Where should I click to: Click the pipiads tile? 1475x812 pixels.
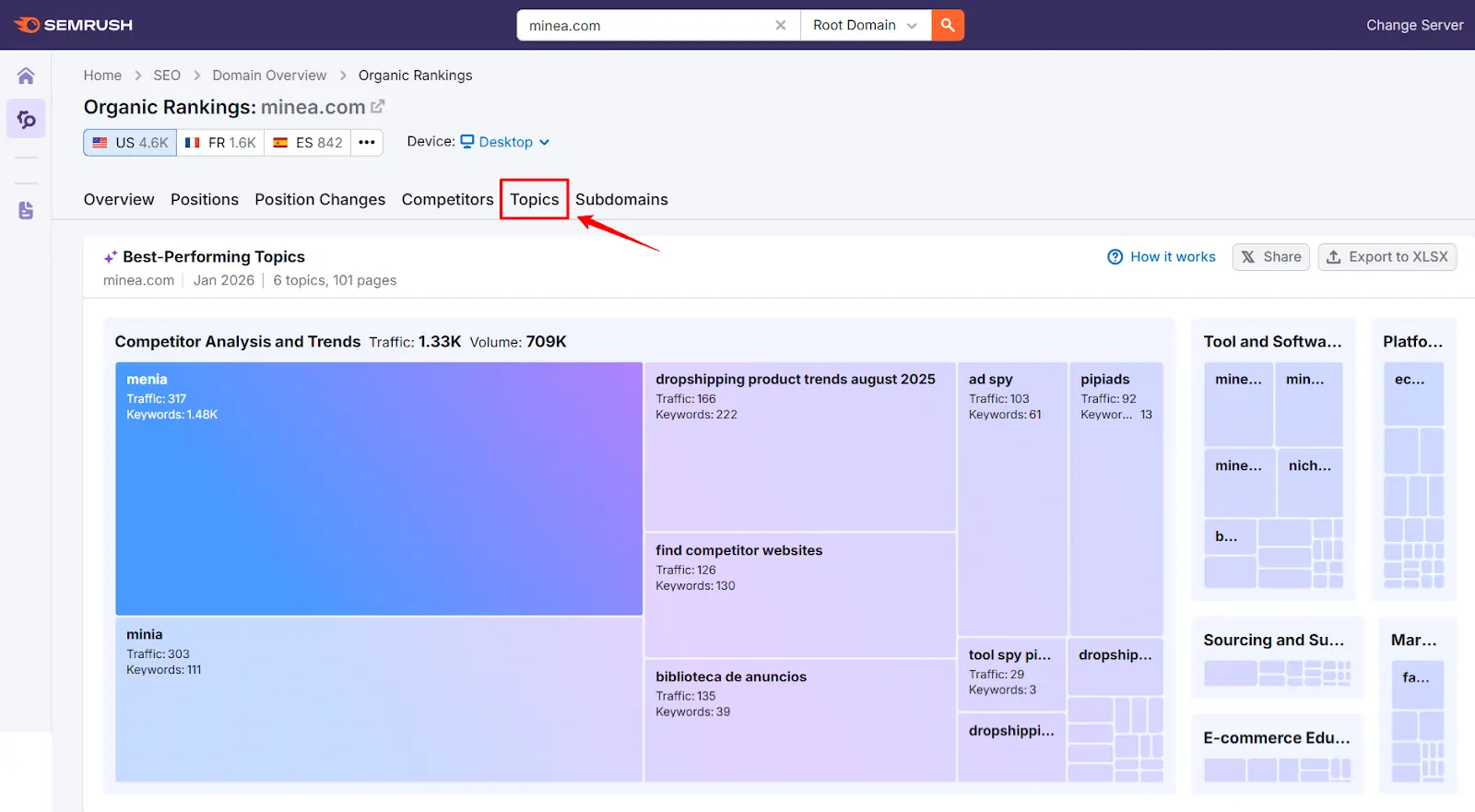coord(1116,499)
